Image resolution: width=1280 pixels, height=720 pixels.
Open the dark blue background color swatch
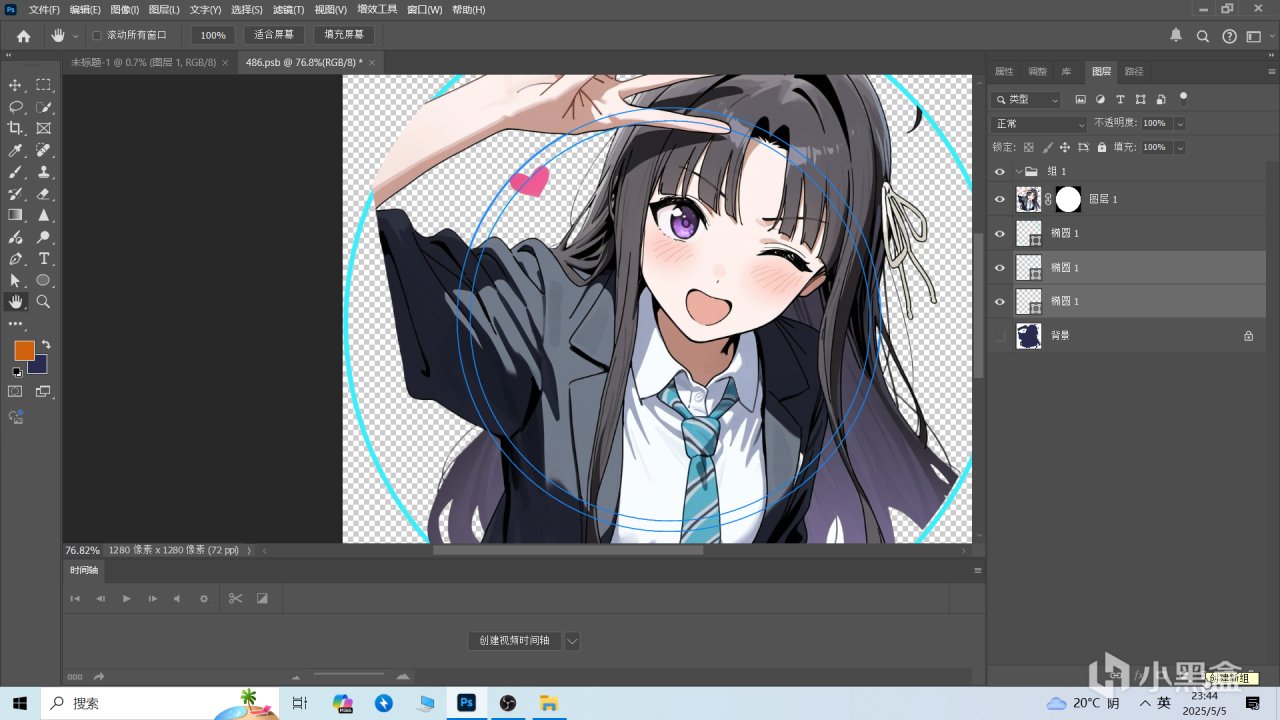pos(41,367)
